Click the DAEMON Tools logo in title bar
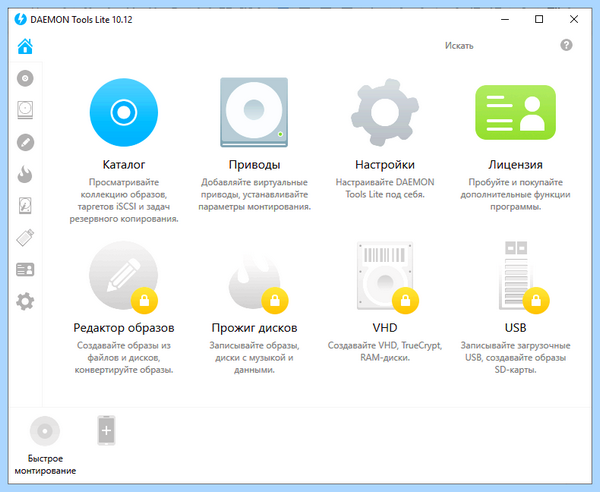This screenshot has width=600, height=492. (x=20, y=20)
